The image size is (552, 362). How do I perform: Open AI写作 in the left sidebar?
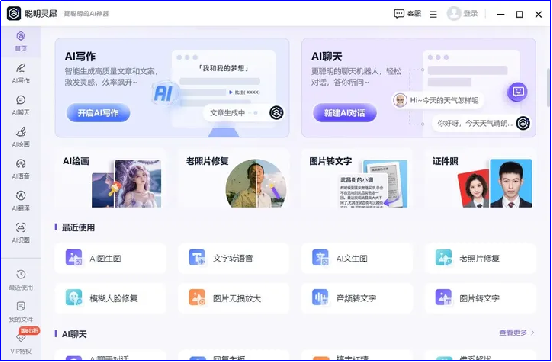20,73
